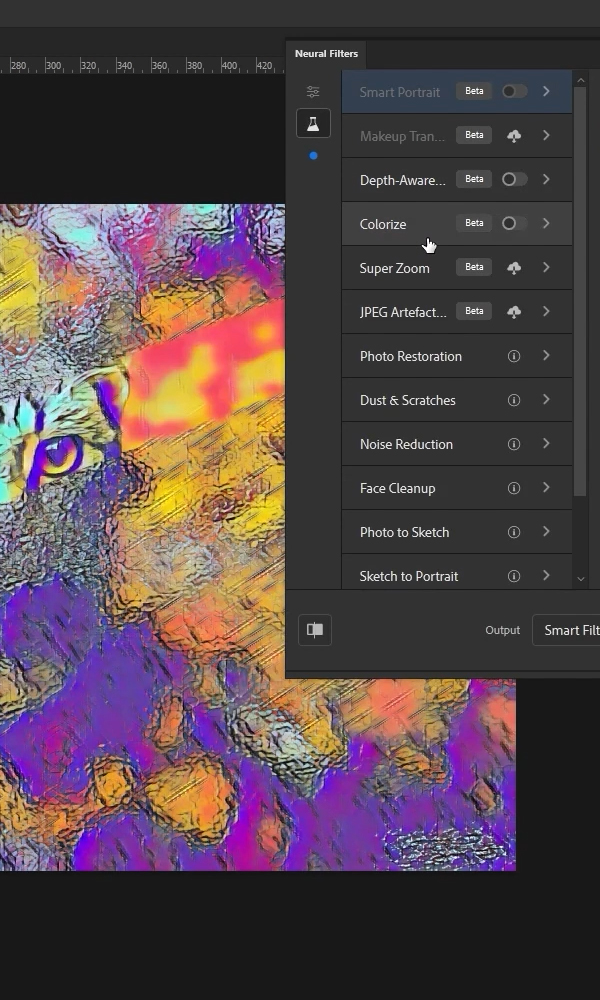Image resolution: width=600 pixels, height=1000 pixels.
Task: Select the Photo Restoration filter row
Action: (457, 356)
